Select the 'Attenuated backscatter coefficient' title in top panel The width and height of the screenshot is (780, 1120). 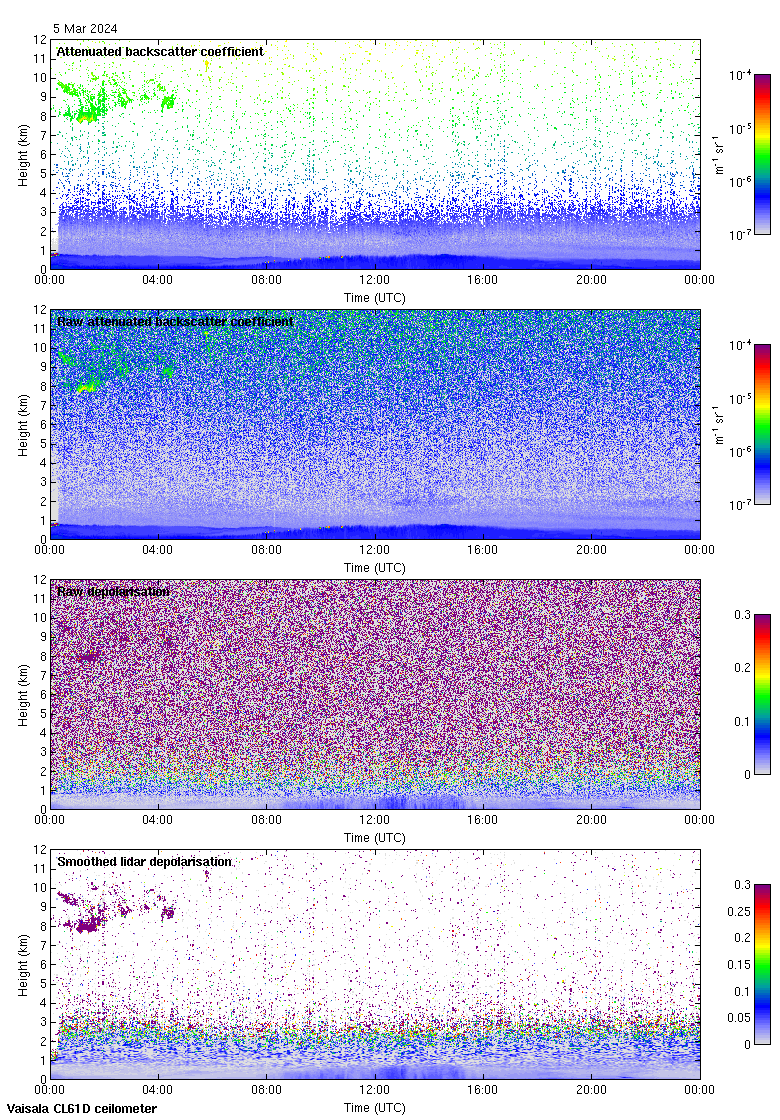160,51
